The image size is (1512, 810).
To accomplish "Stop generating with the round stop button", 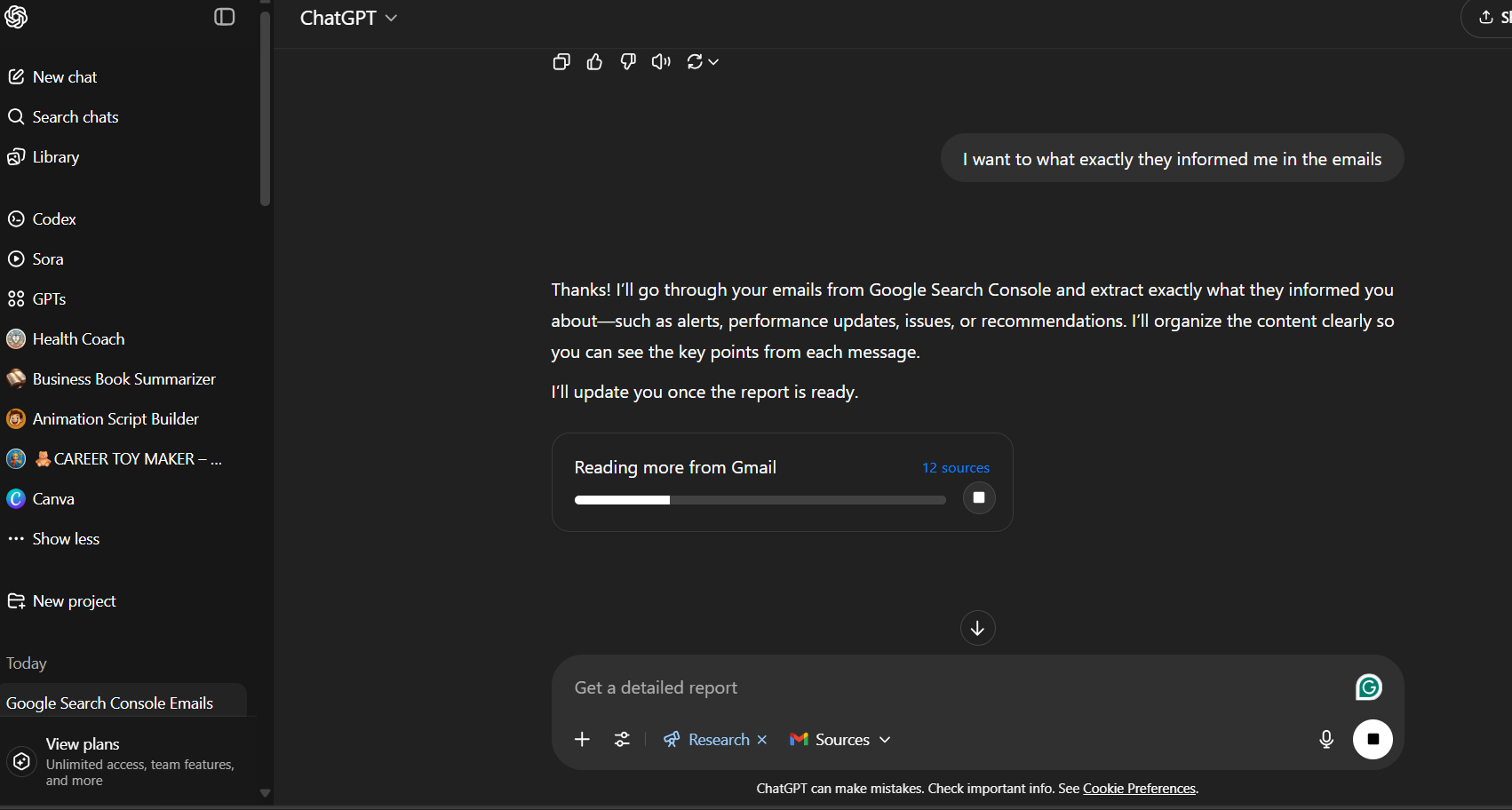I will [1373, 739].
